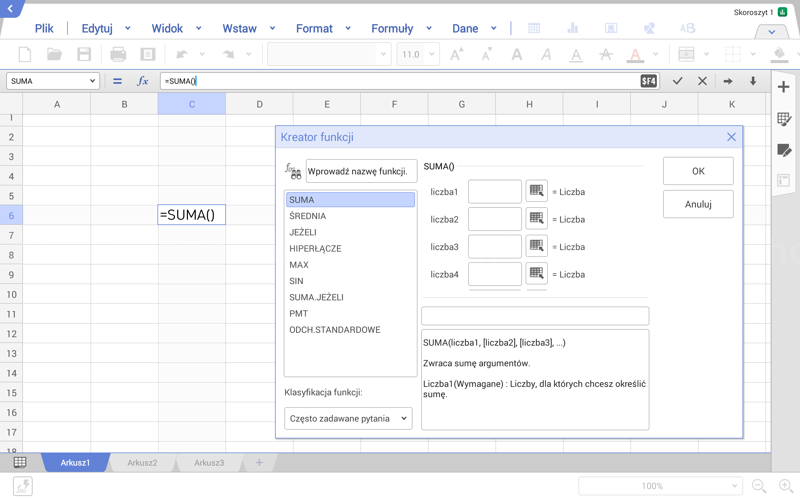The image size is (800, 500).
Task: Click the liczba2 argument input field
Action: 494,219
